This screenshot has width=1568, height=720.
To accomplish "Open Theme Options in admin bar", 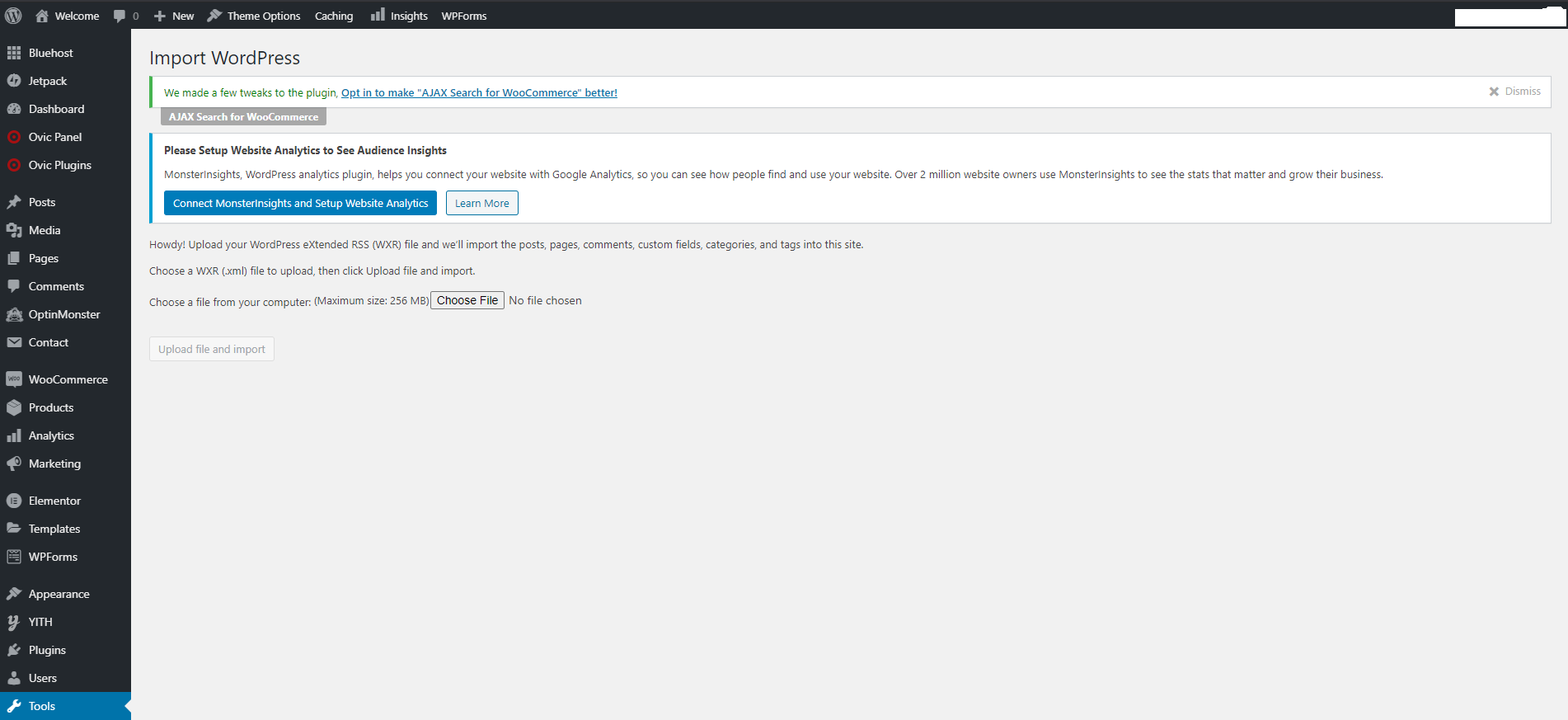I will (x=254, y=16).
